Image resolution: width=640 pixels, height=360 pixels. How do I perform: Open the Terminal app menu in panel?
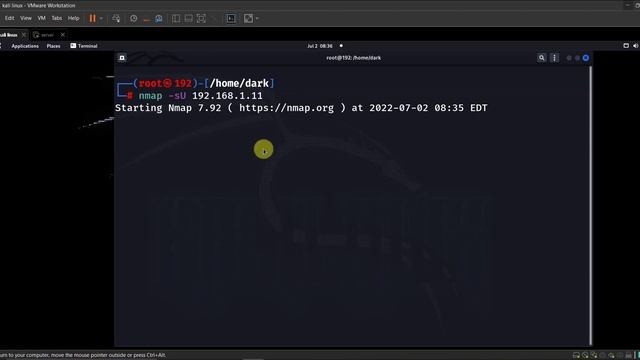click(84, 46)
